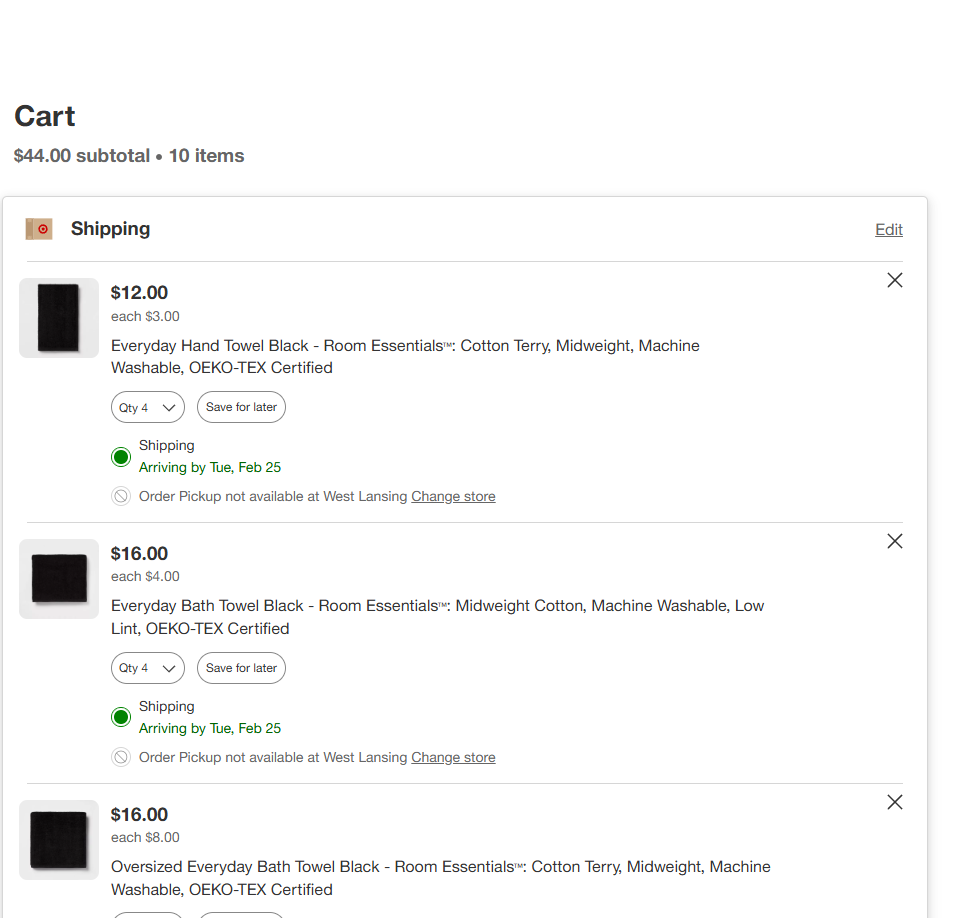Remove the Everyday Hand Towel from cart

pyautogui.click(x=894, y=281)
